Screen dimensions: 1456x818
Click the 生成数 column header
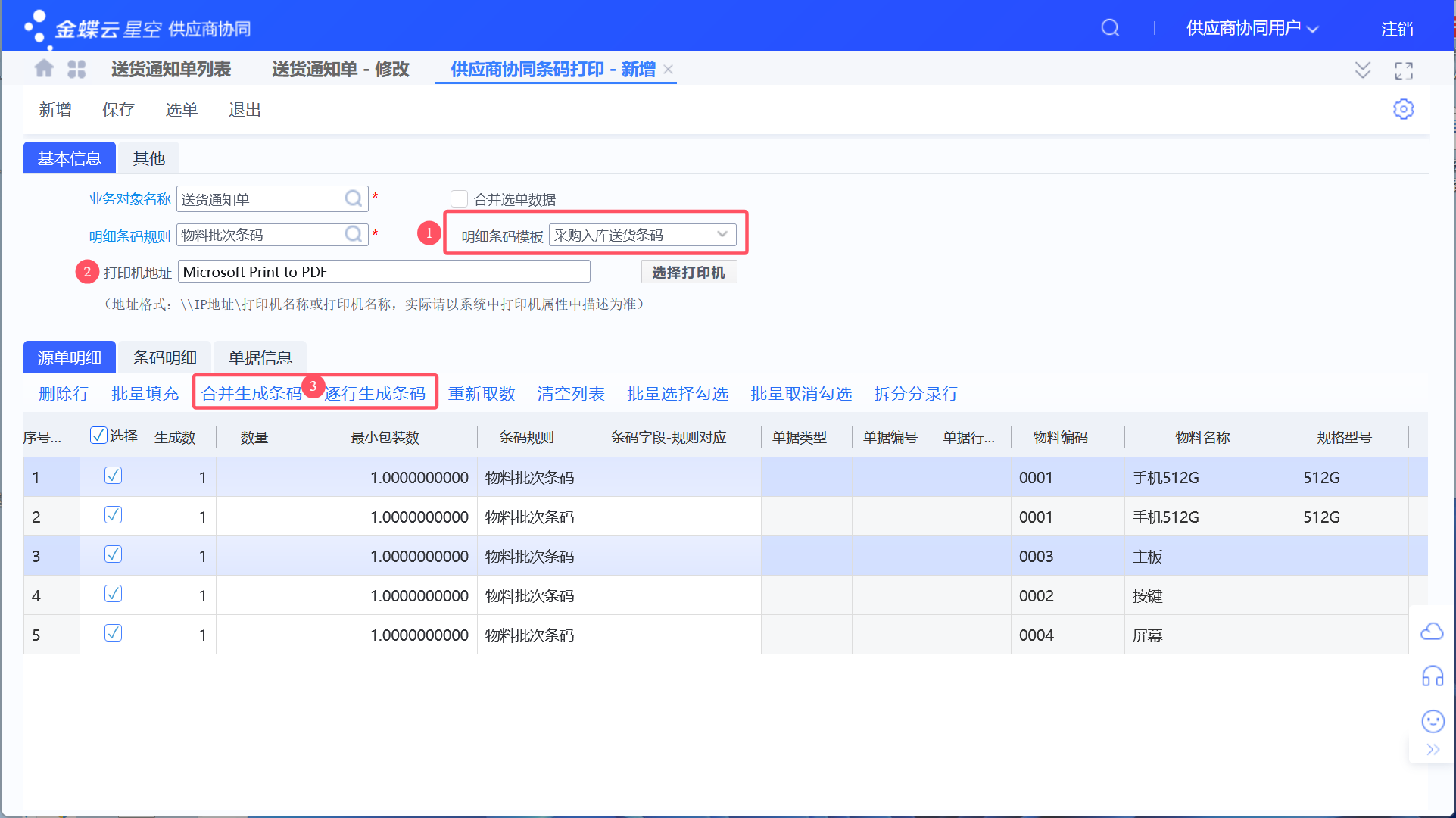[x=175, y=437]
